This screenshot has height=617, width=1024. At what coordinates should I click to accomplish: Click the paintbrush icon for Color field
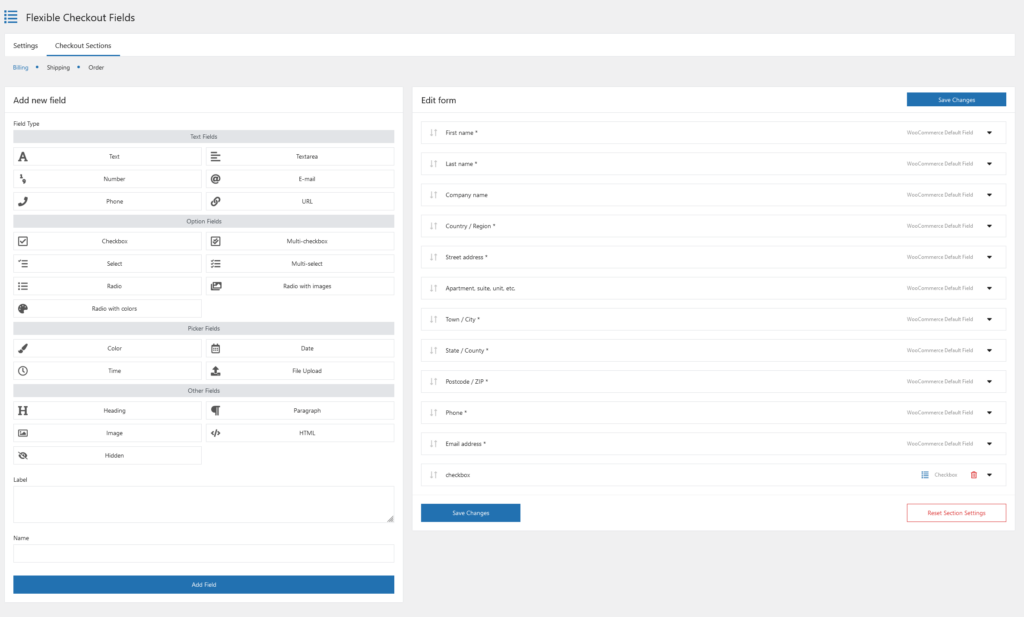click(23, 348)
